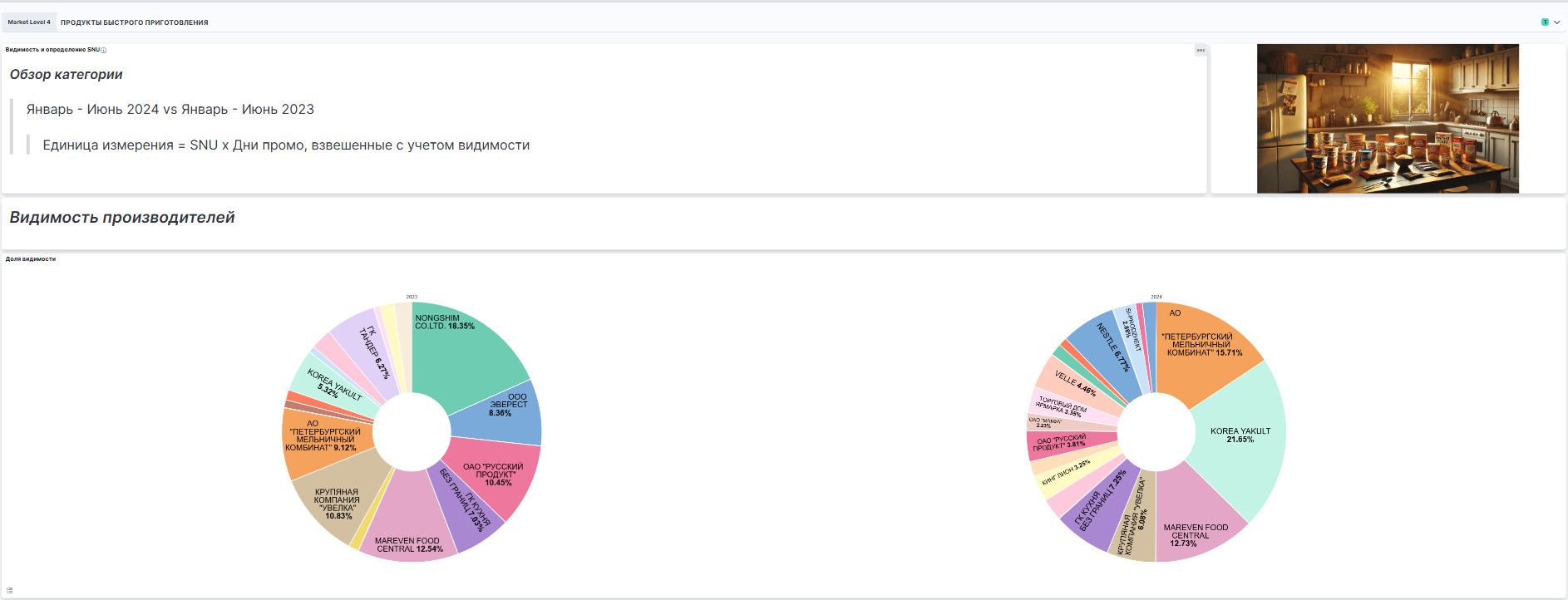Click the Видимость производителей heading
1568x600 pixels.
[x=122, y=217]
